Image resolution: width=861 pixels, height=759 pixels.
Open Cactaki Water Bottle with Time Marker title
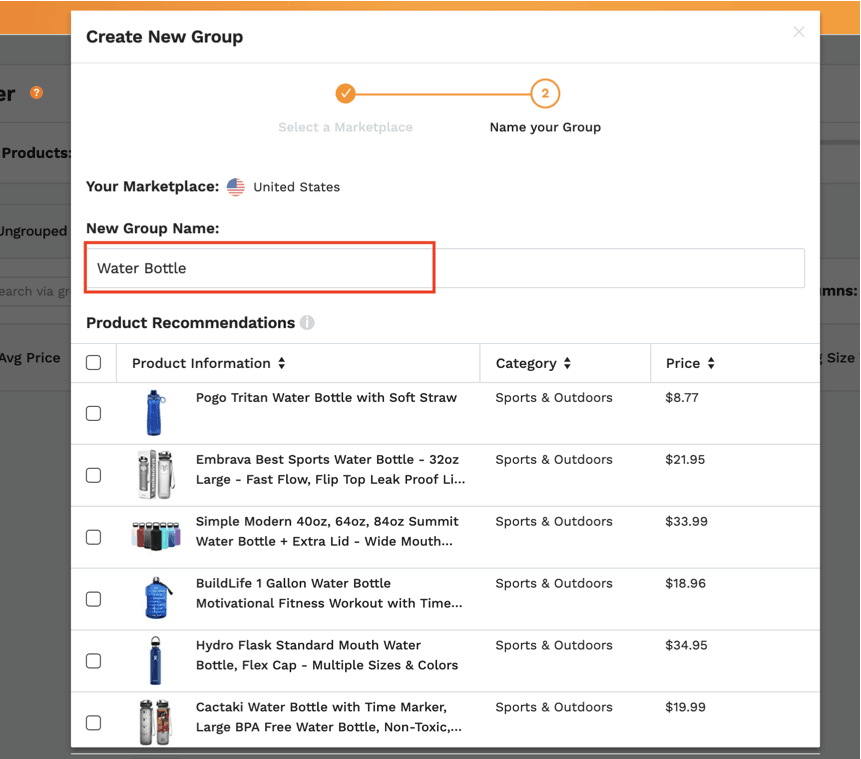[x=329, y=717]
